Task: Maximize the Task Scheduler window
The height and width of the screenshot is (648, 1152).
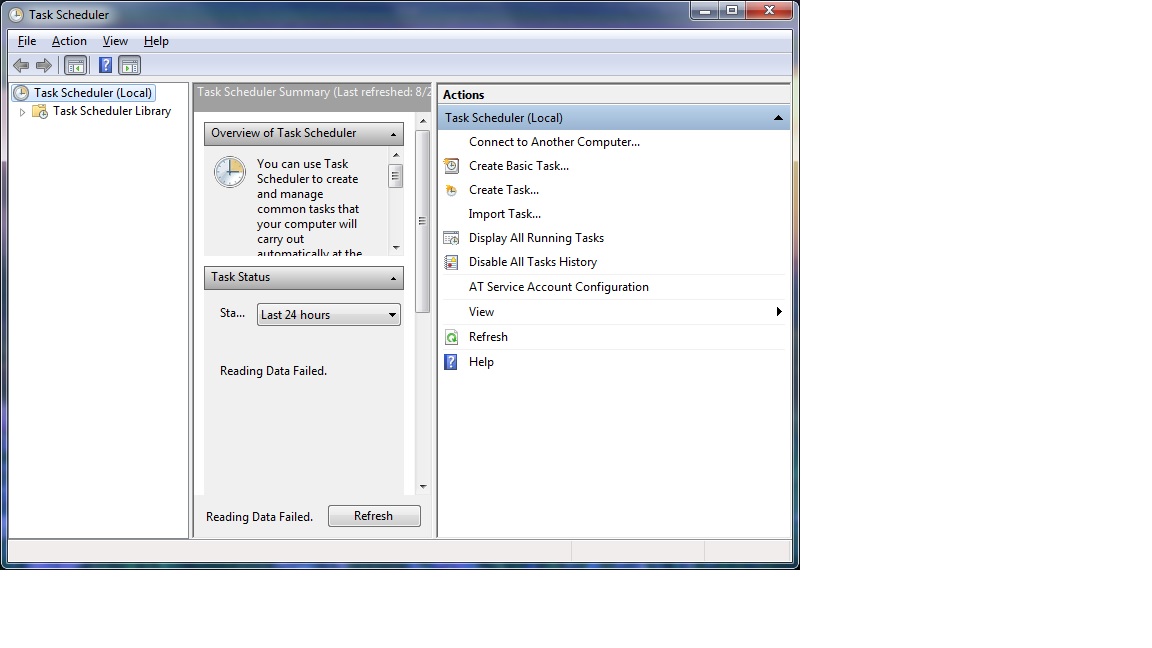Action: click(732, 10)
